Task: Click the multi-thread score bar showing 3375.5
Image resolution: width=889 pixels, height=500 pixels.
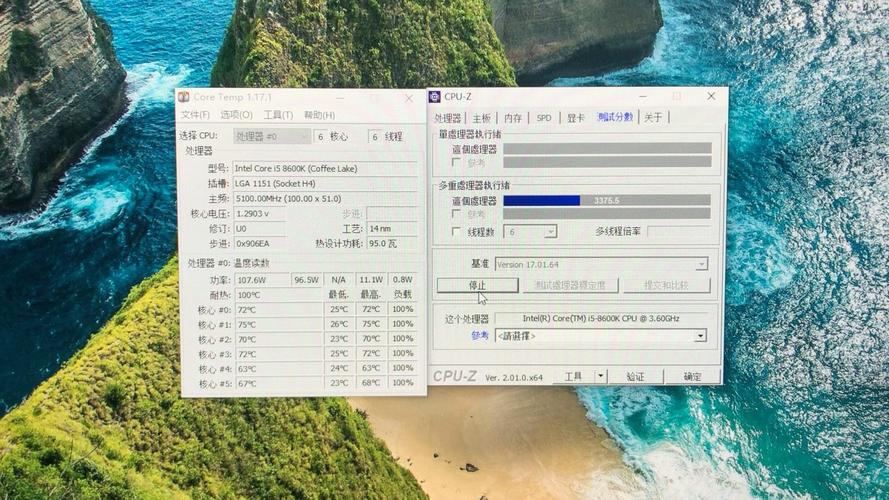Action: point(606,201)
